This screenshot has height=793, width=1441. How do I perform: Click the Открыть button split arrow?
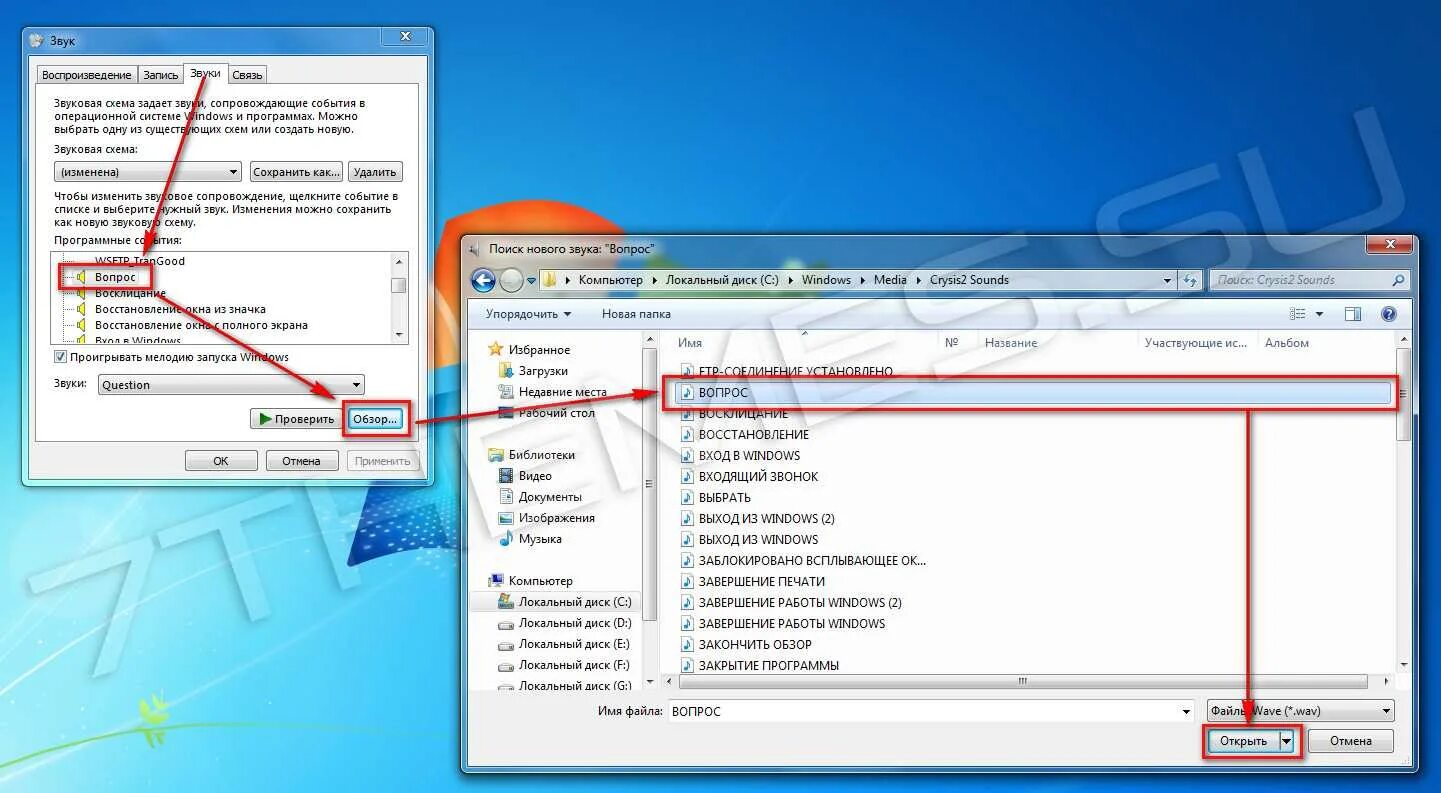tap(1287, 742)
